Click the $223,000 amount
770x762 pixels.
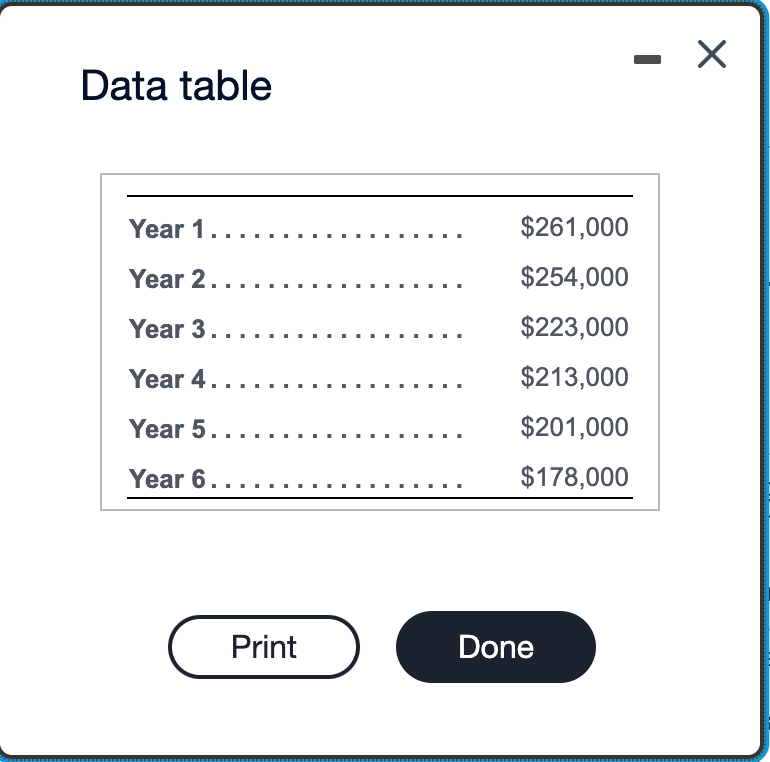click(x=574, y=327)
